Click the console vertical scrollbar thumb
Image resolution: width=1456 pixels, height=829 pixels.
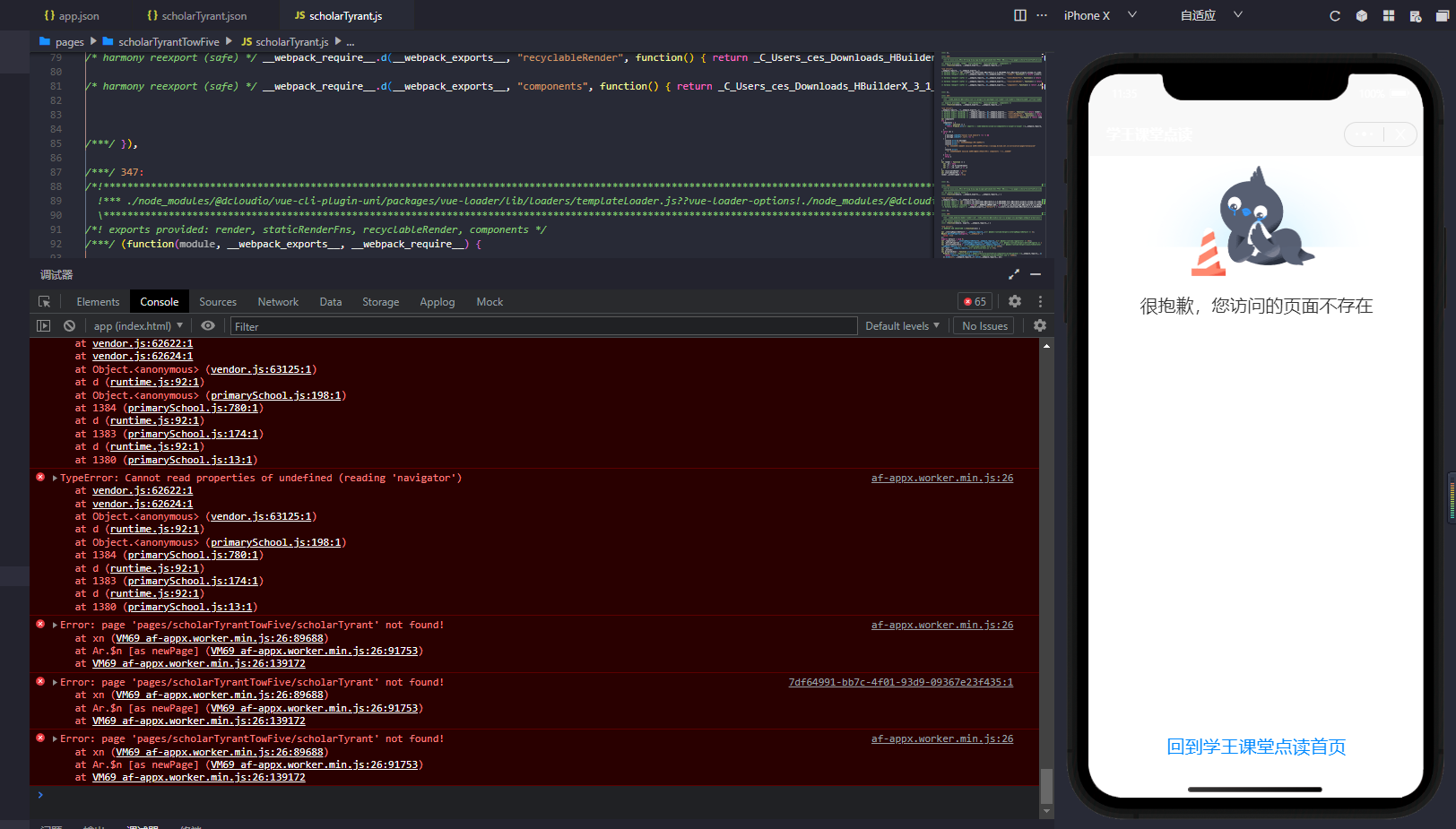[1046, 786]
